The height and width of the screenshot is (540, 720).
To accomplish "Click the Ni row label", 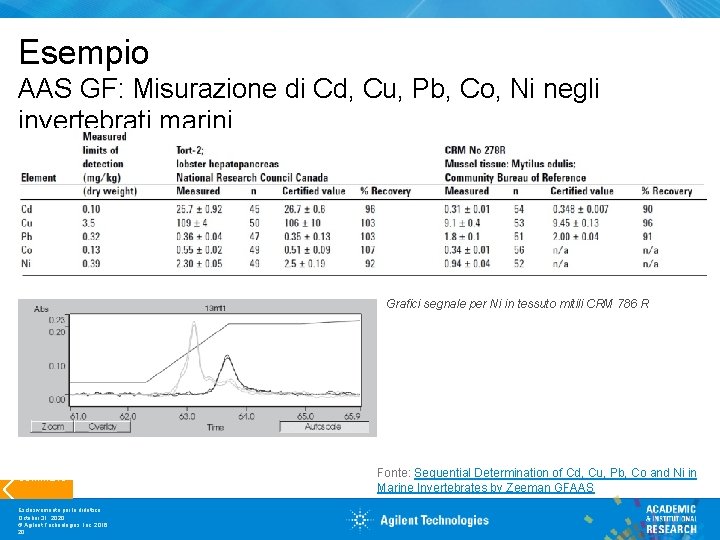I will pyautogui.click(x=26, y=264).
